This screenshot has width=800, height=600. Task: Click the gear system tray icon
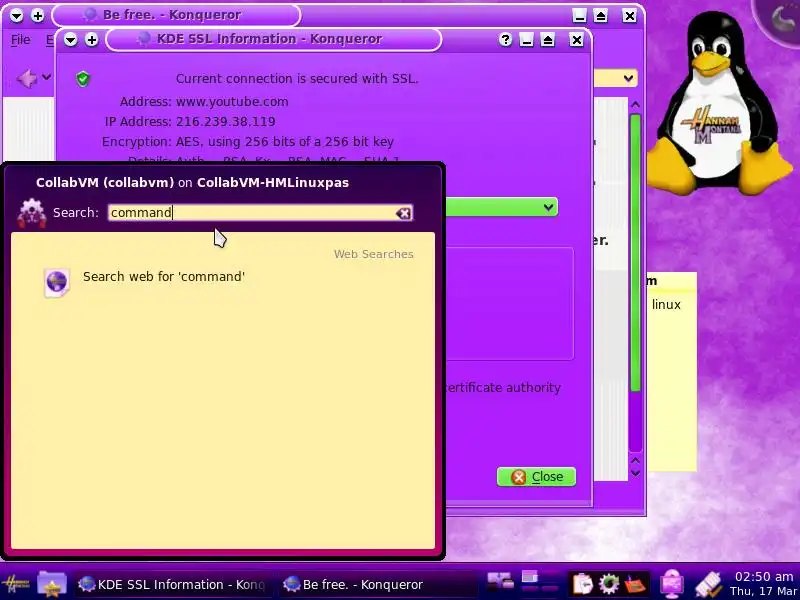(x=609, y=584)
